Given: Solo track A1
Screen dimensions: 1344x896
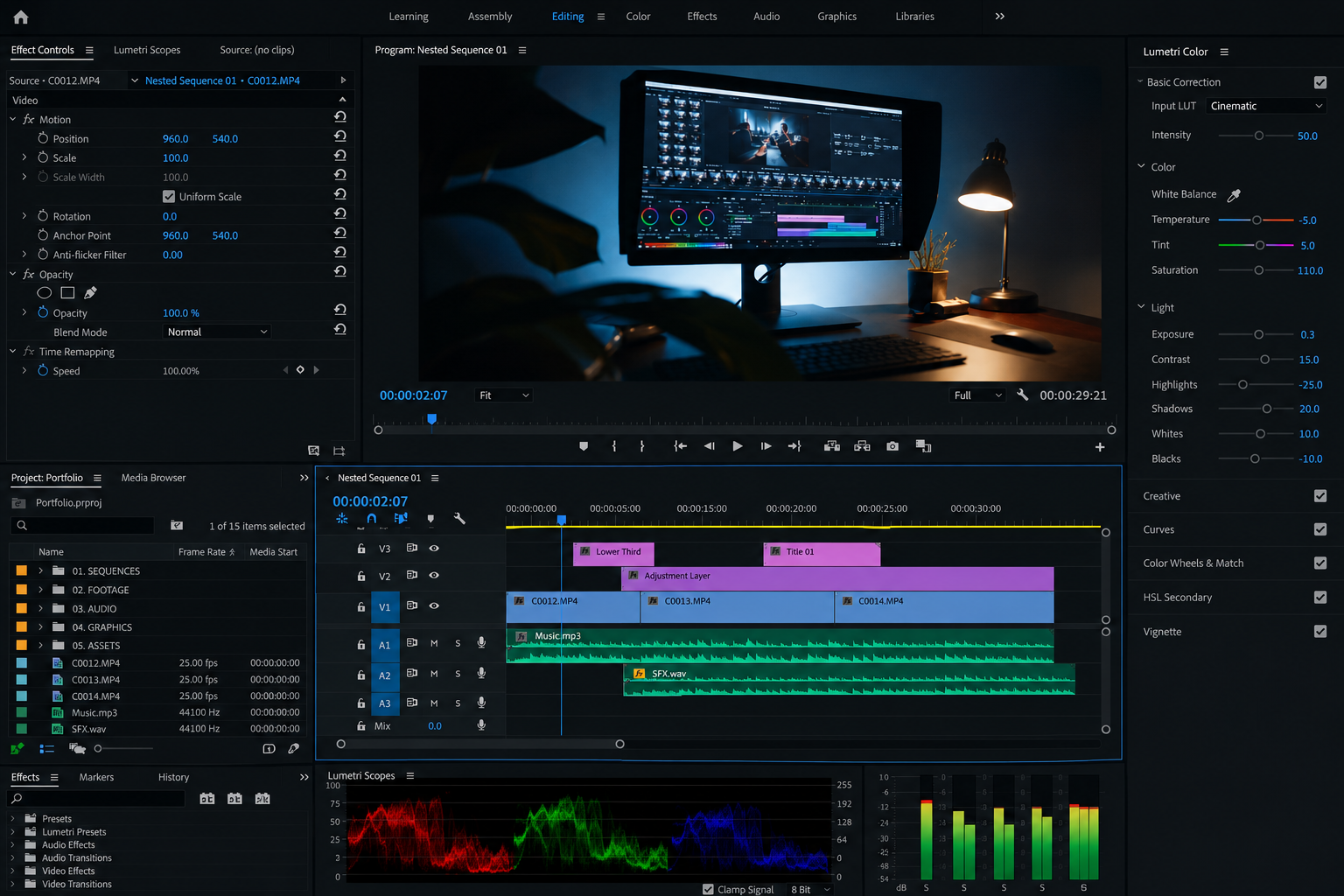Looking at the screenshot, I should [458, 643].
